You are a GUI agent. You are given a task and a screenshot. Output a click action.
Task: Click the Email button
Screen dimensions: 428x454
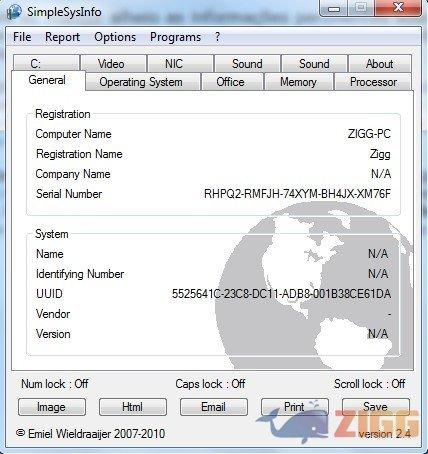(x=214, y=407)
